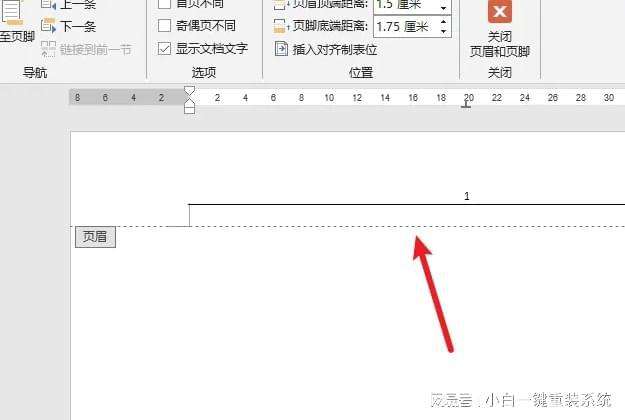625x420 pixels.
Task: Click the first-line indent marker on ruler
Action: click(189, 91)
